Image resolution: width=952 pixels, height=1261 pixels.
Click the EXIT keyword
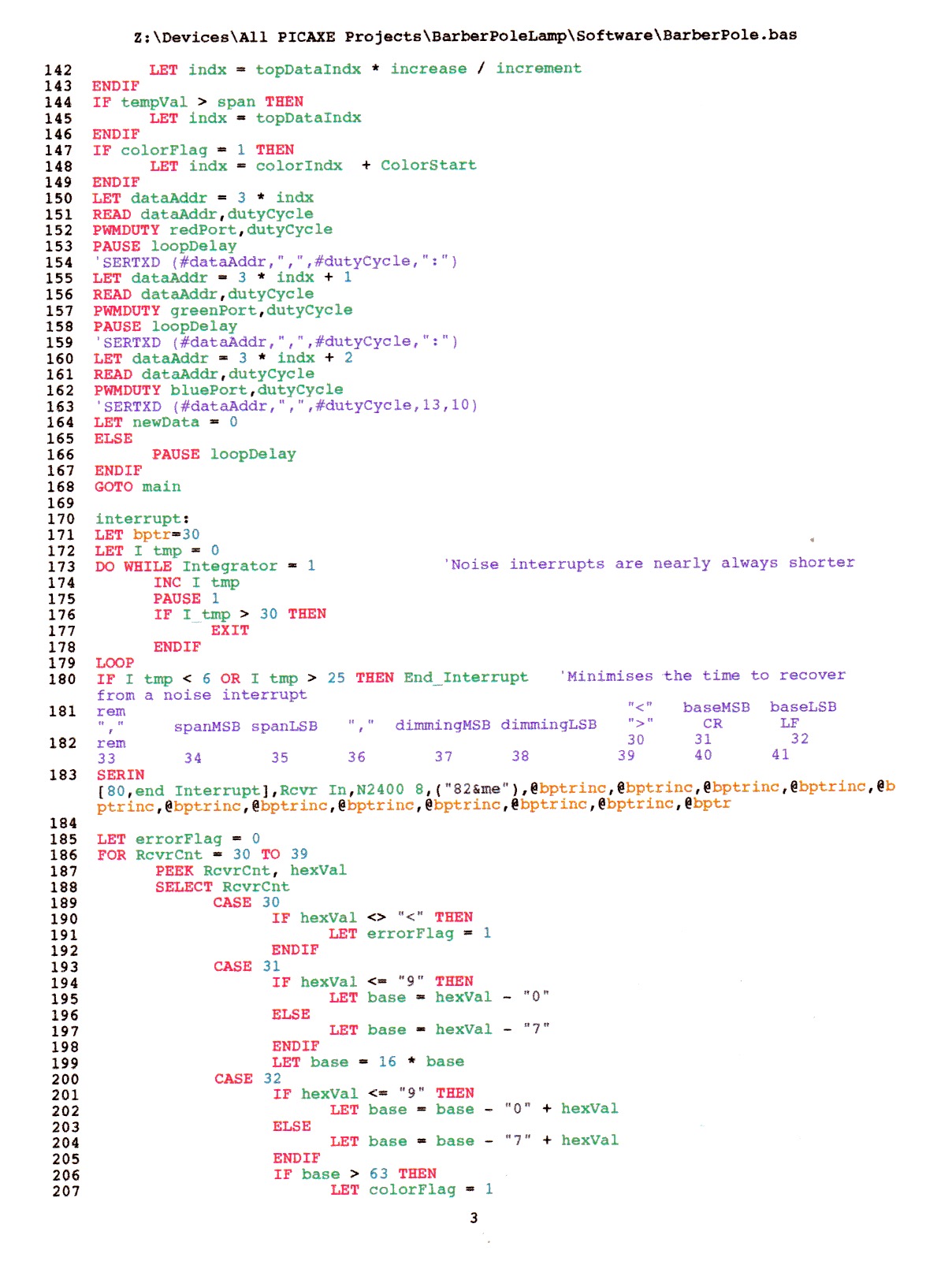[x=229, y=630]
